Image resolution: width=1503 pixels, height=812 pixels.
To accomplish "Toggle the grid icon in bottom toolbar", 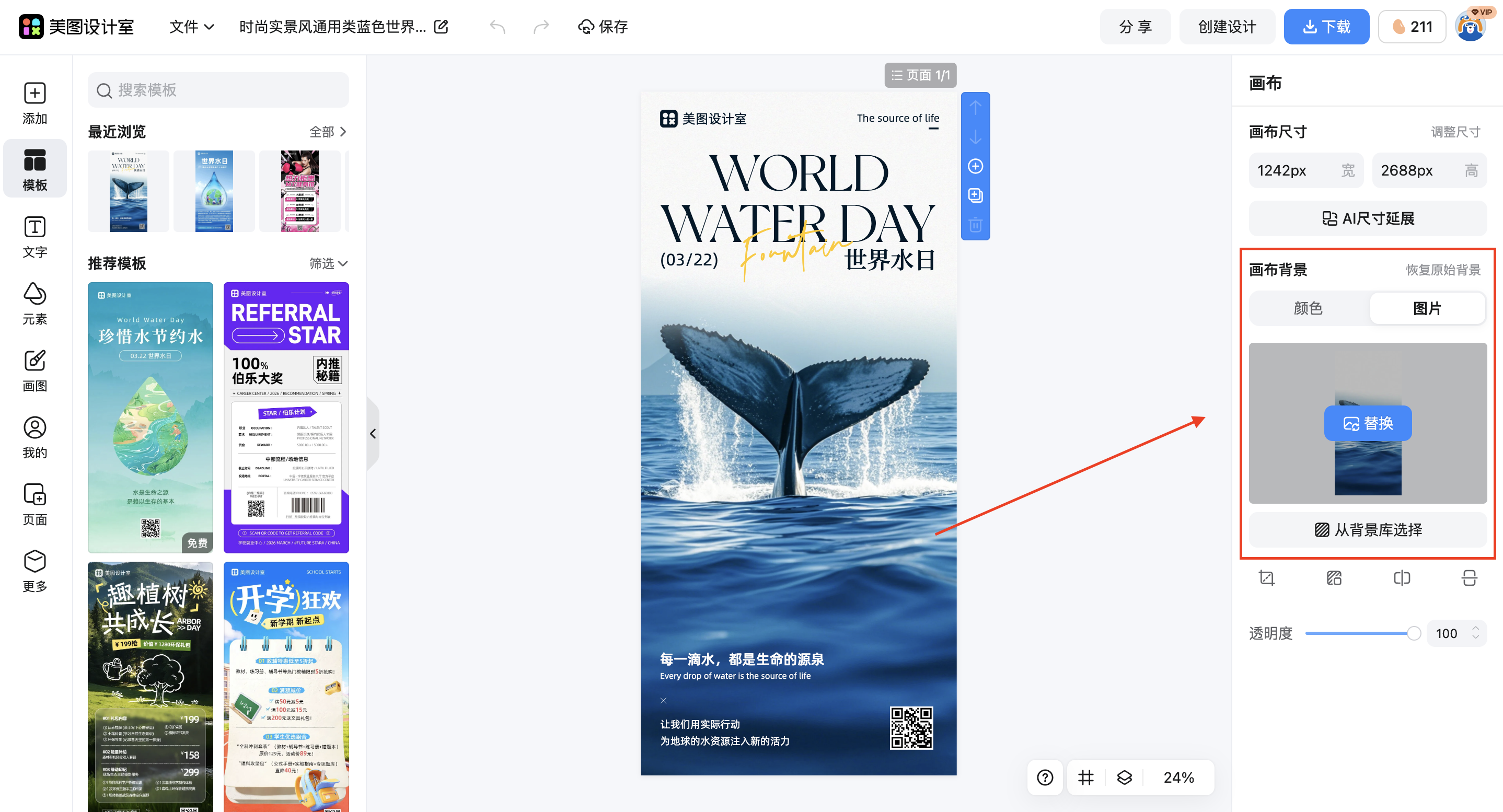I will point(1086,778).
